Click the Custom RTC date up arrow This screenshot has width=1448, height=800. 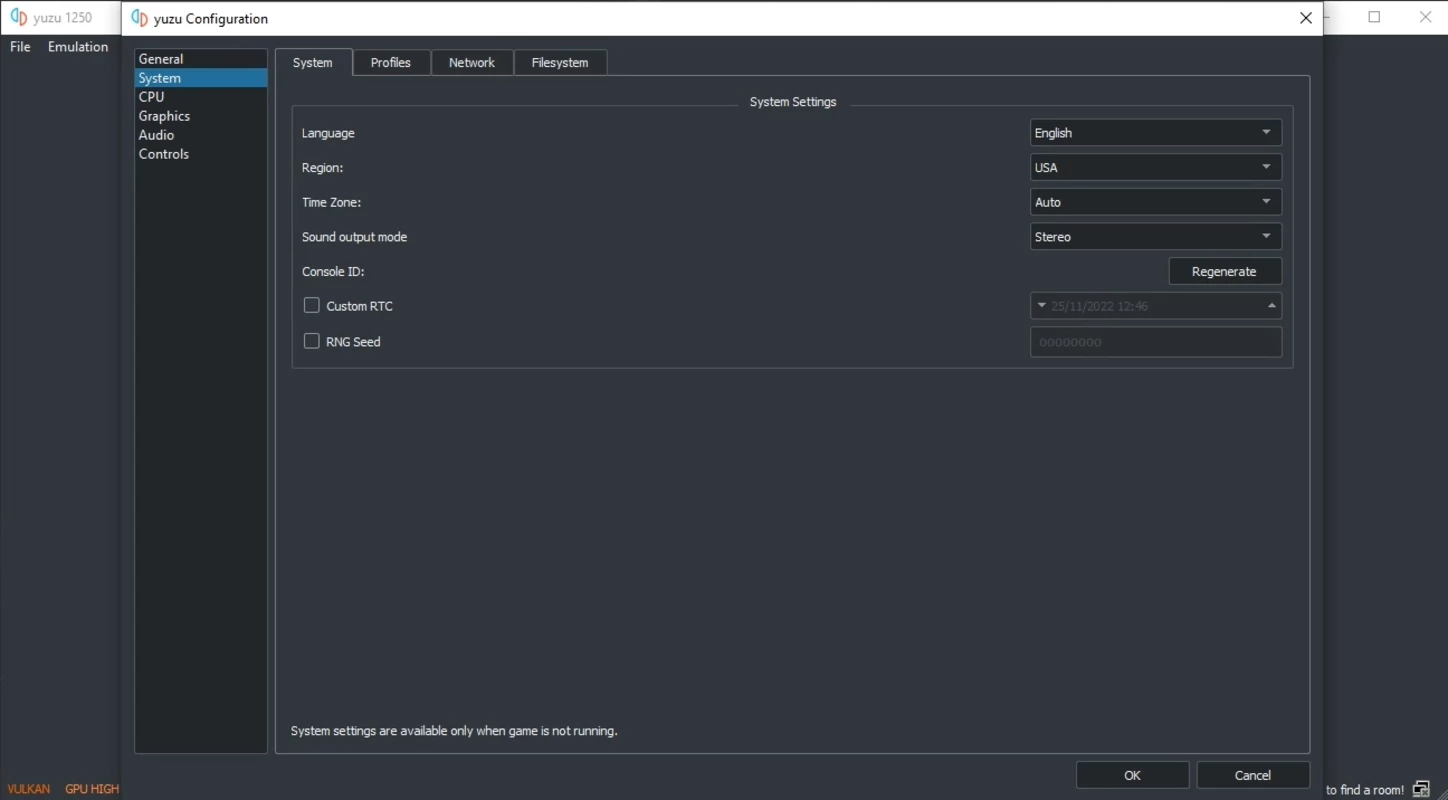pyautogui.click(x=1272, y=306)
